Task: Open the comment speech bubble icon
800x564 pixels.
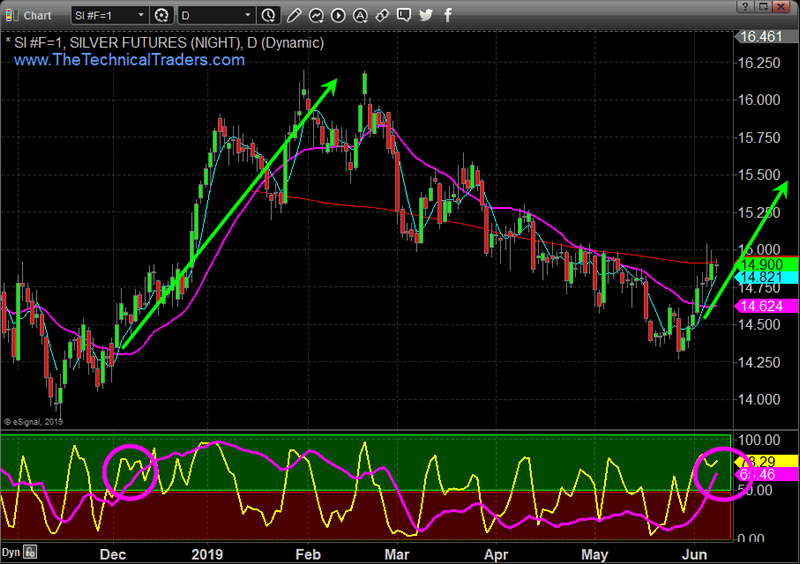Action: coord(404,15)
